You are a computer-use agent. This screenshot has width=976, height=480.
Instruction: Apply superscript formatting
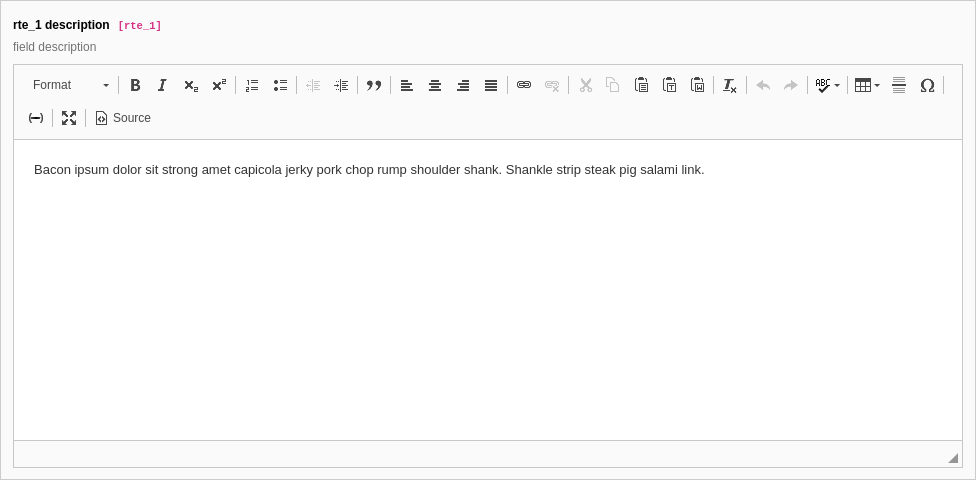click(218, 85)
